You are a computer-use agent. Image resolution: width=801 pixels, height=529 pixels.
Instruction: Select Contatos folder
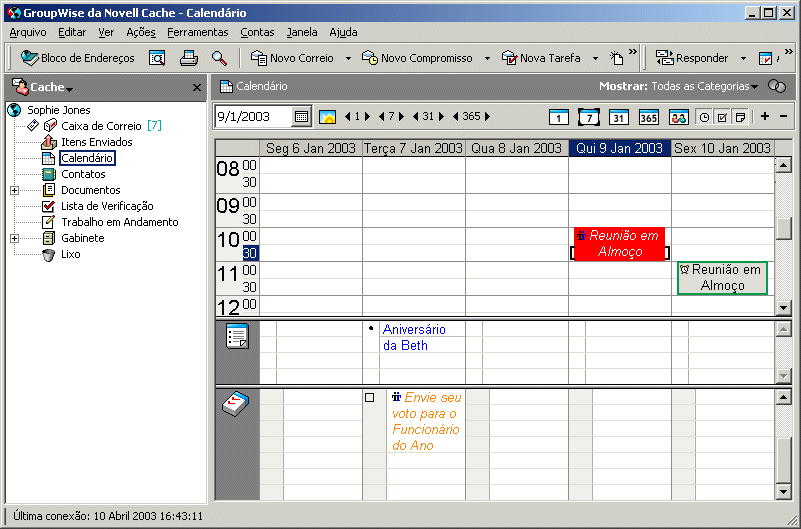[x=83, y=174]
